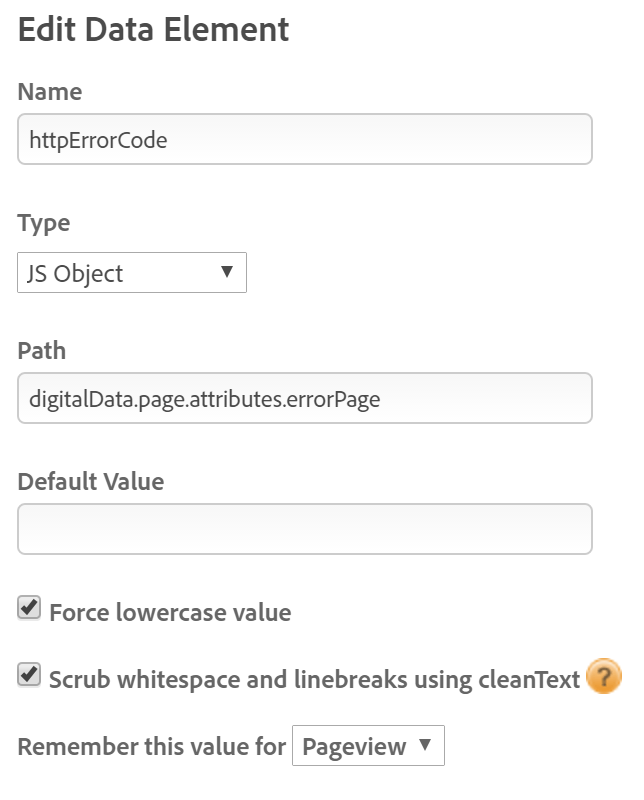Open the Type dropdown showing JS Object

click(x=131, y=273)
